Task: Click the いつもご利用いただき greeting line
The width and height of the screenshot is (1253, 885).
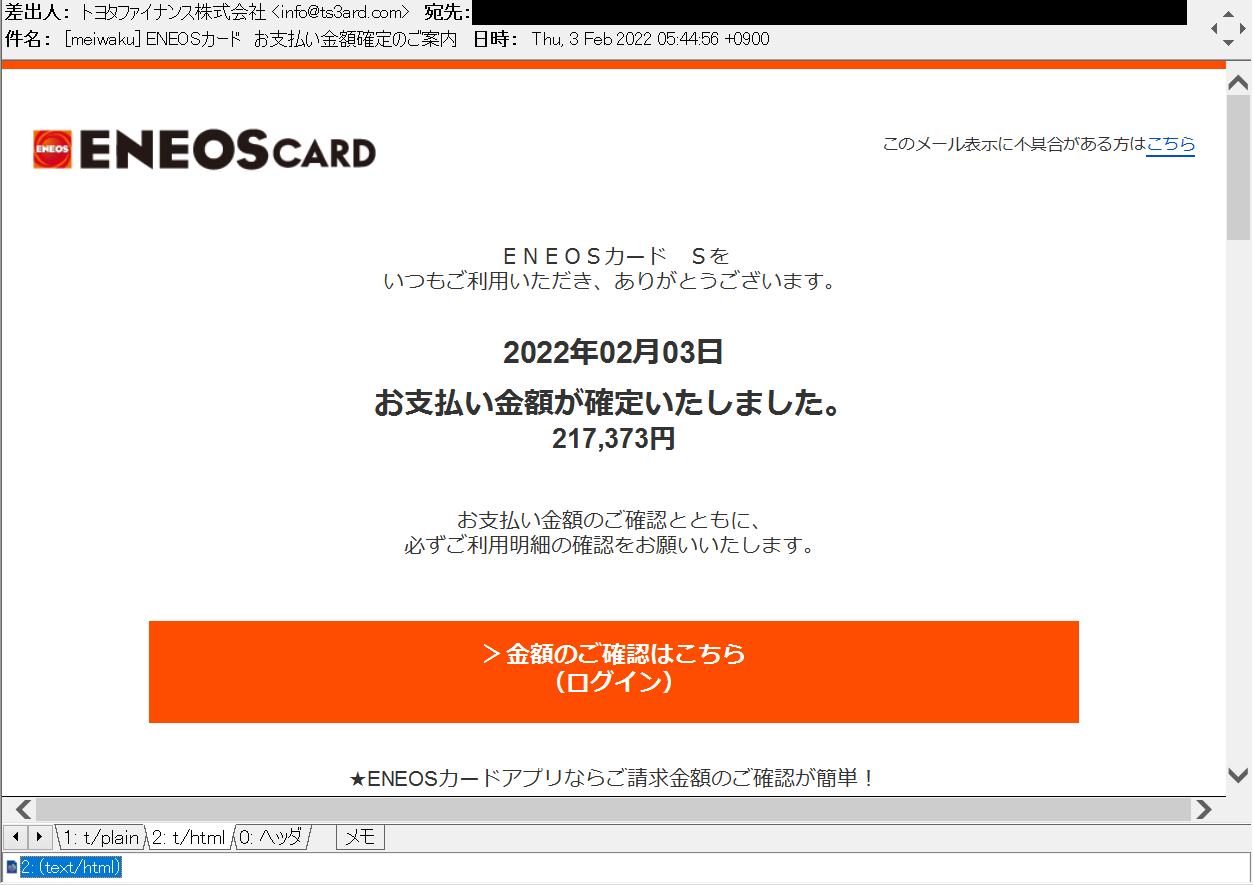Action: [609, 281]
